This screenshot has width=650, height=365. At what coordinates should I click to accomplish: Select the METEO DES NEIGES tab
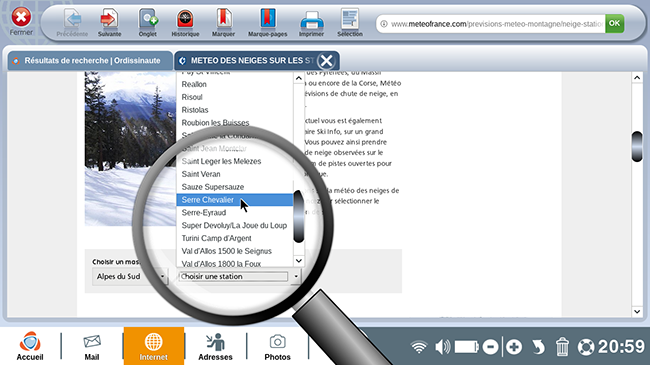(x=251, y=61)
